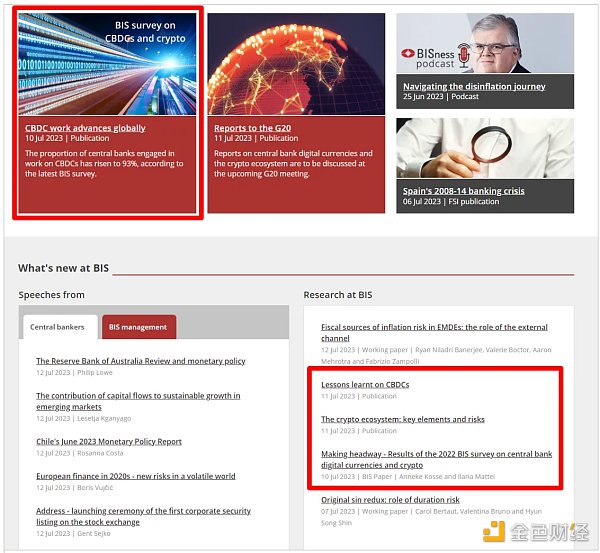Click the red BIS logo icon

[408, 54]
